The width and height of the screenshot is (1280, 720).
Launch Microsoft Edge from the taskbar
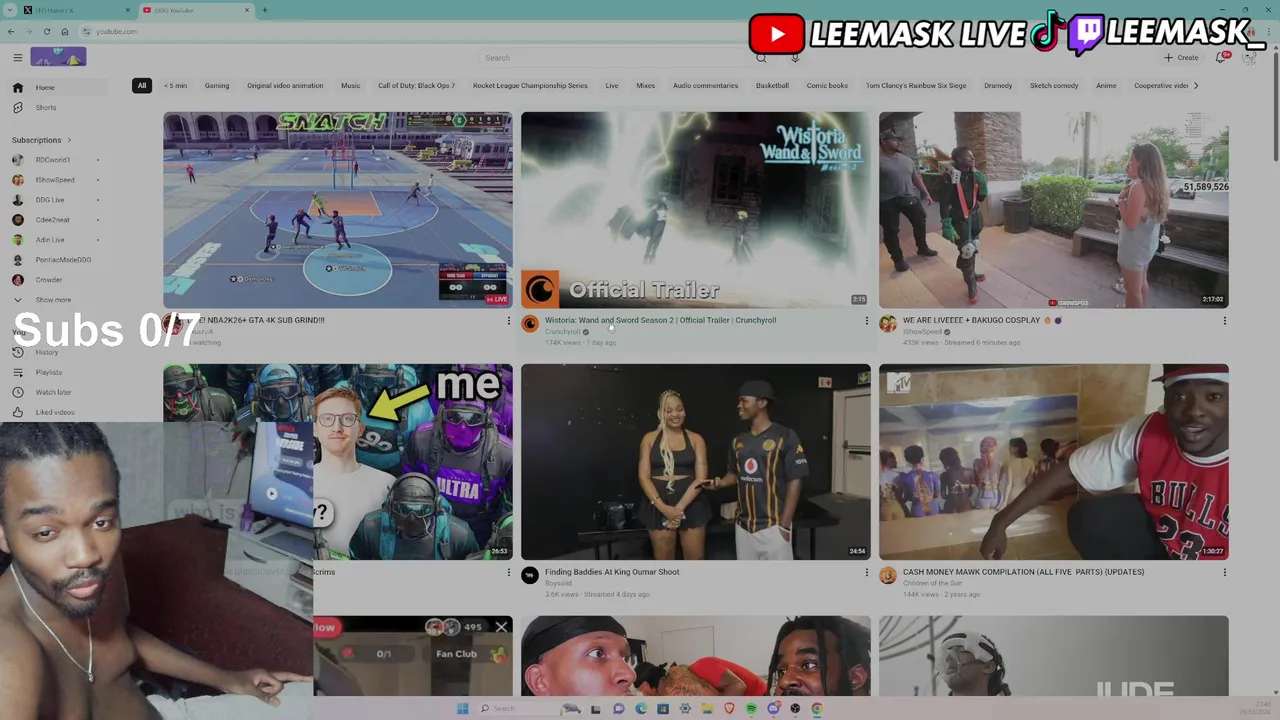tap(641, 709)
